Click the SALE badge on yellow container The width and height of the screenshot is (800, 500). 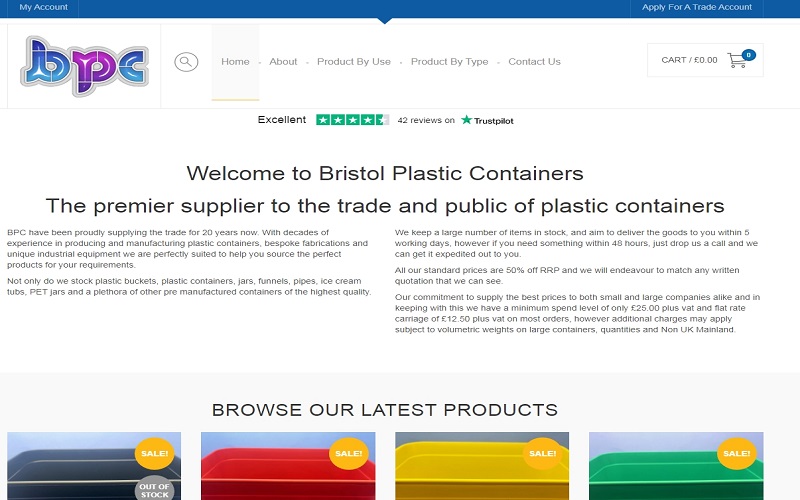click(542, 453)
